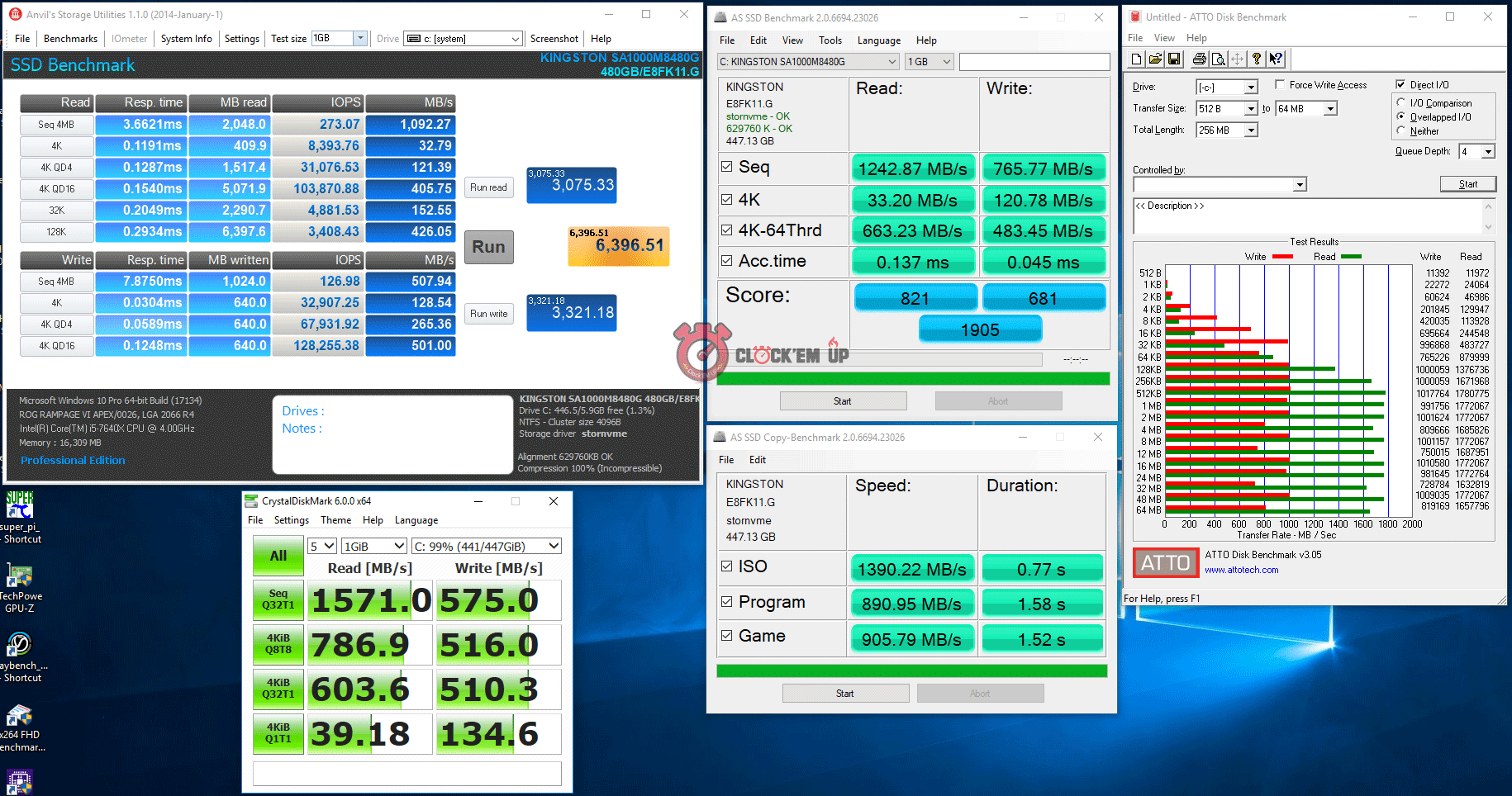Open the www.attotech.com link

1241,570
